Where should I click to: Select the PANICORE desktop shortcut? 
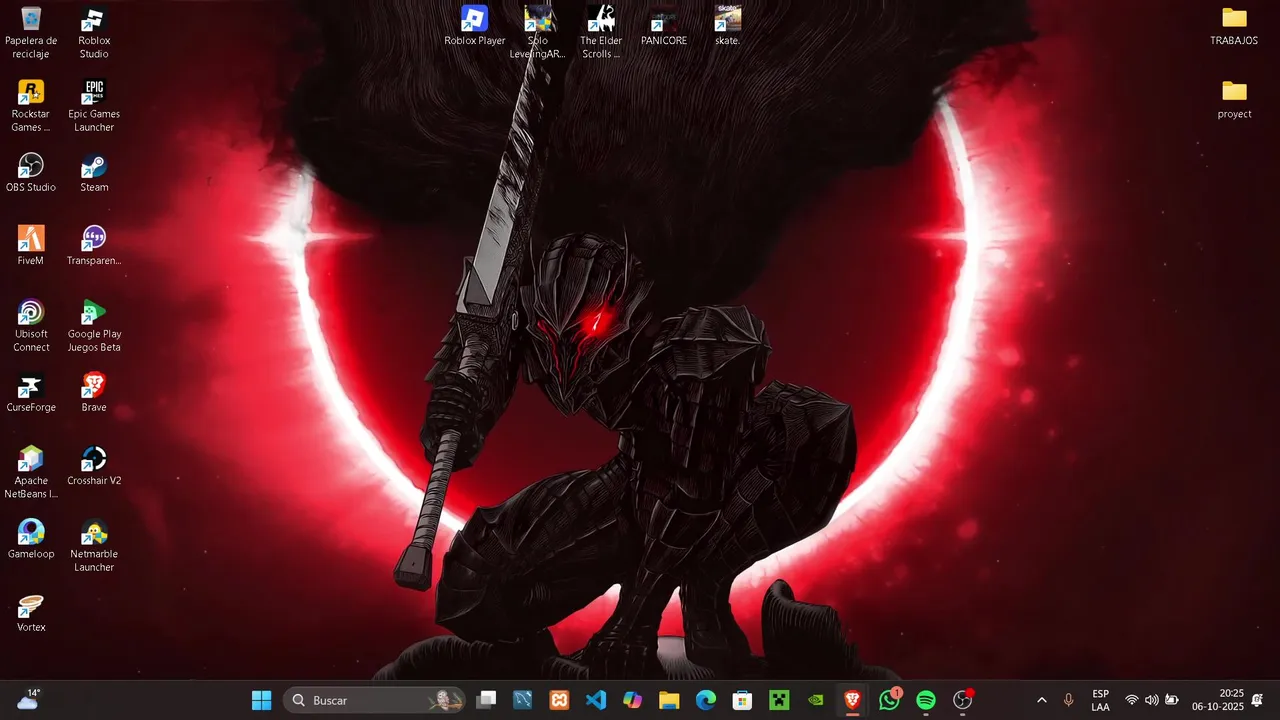pos(664,26)
